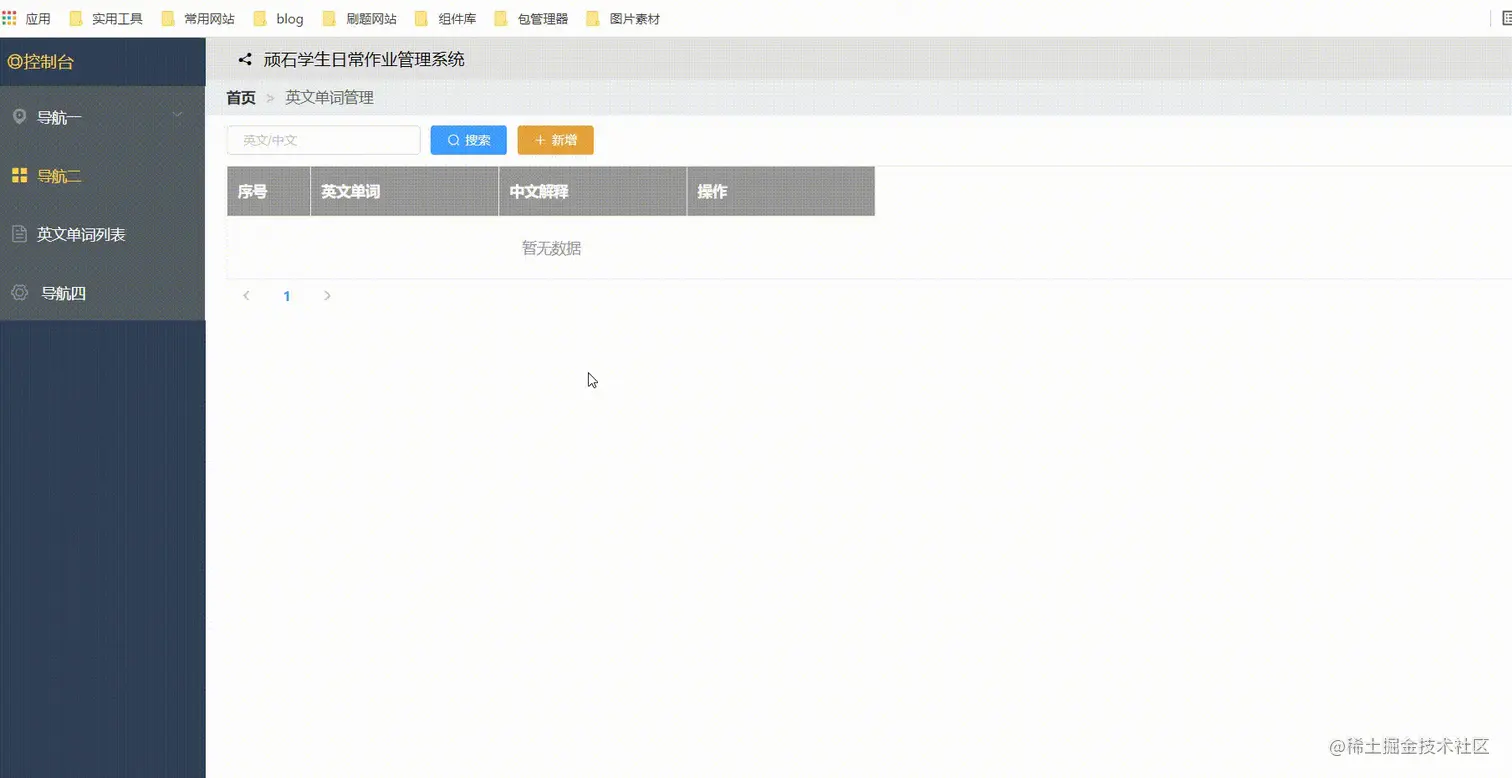Select page 1 in pagination
The width and height of the screenshot is (1512, 778).
287,296
